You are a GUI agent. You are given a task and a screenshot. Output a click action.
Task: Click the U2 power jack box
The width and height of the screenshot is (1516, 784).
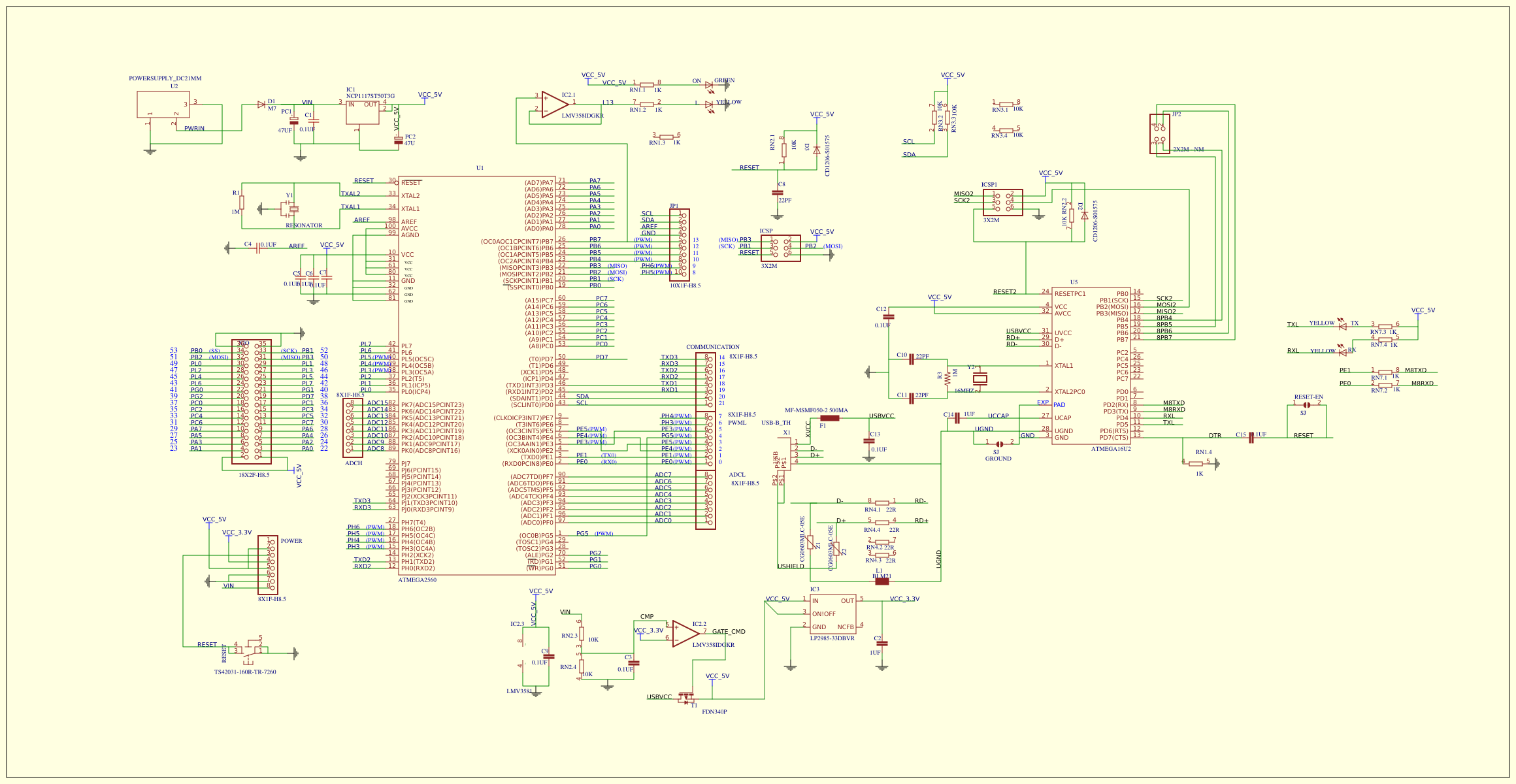pyautogui.click(x=163, y=105)
